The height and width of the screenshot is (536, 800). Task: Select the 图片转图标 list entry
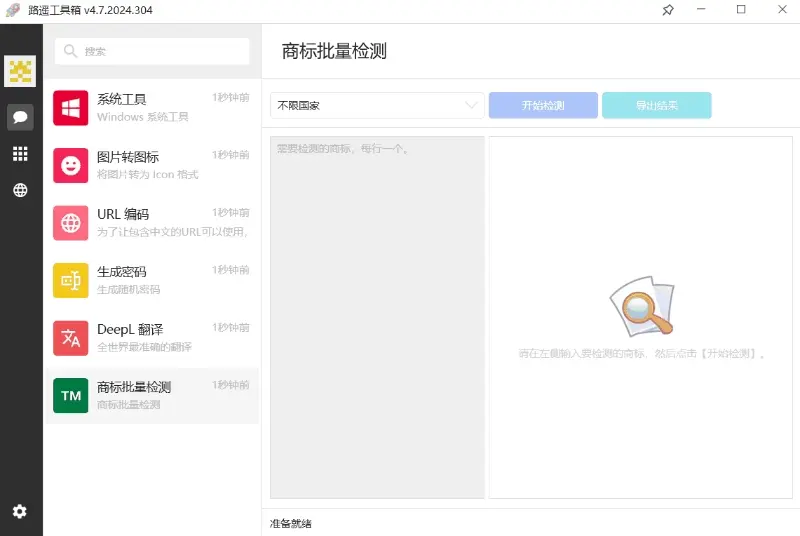pos(152,165)
